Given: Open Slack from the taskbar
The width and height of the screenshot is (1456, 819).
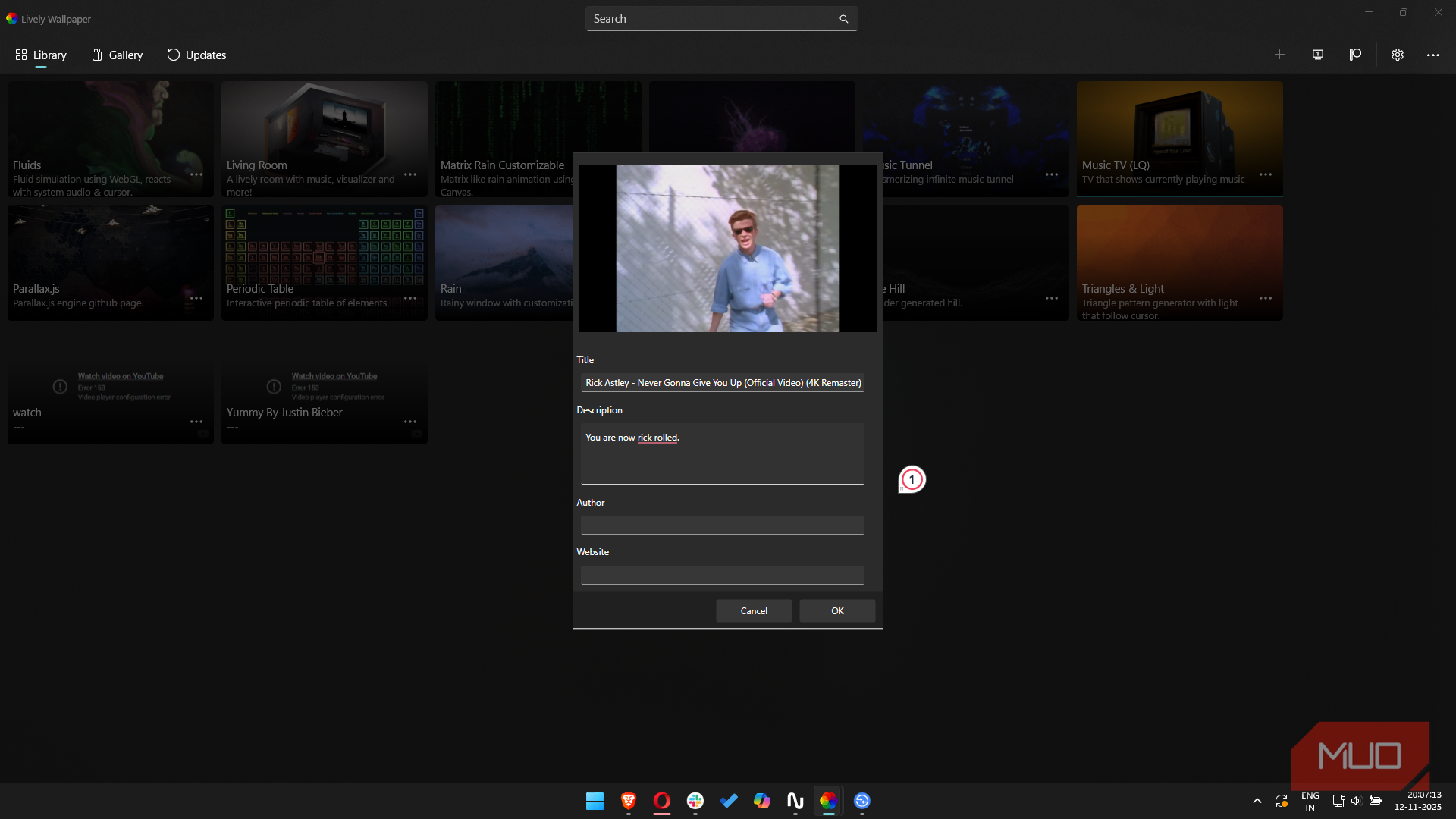Looking at the screenshot, I should click(695, 801).
